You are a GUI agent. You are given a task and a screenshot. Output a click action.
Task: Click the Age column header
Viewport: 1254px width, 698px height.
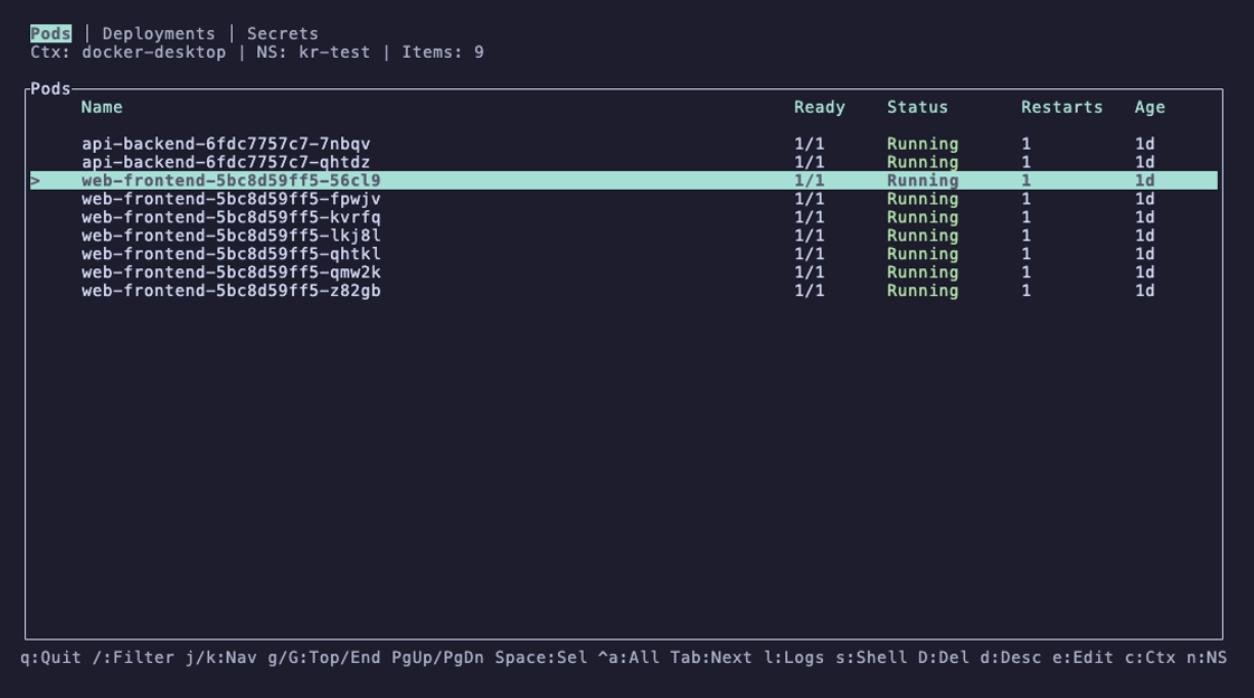(1149, 107)
